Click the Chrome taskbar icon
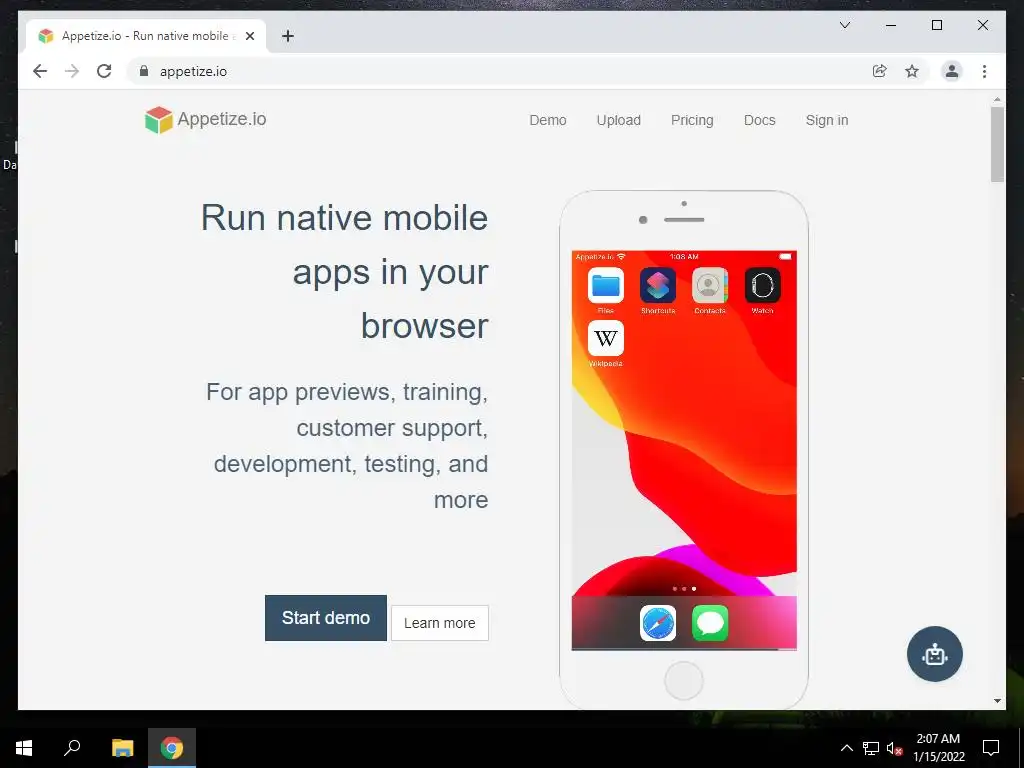The width and height of the screenshot is (1024, 768). tap(172, 748)
